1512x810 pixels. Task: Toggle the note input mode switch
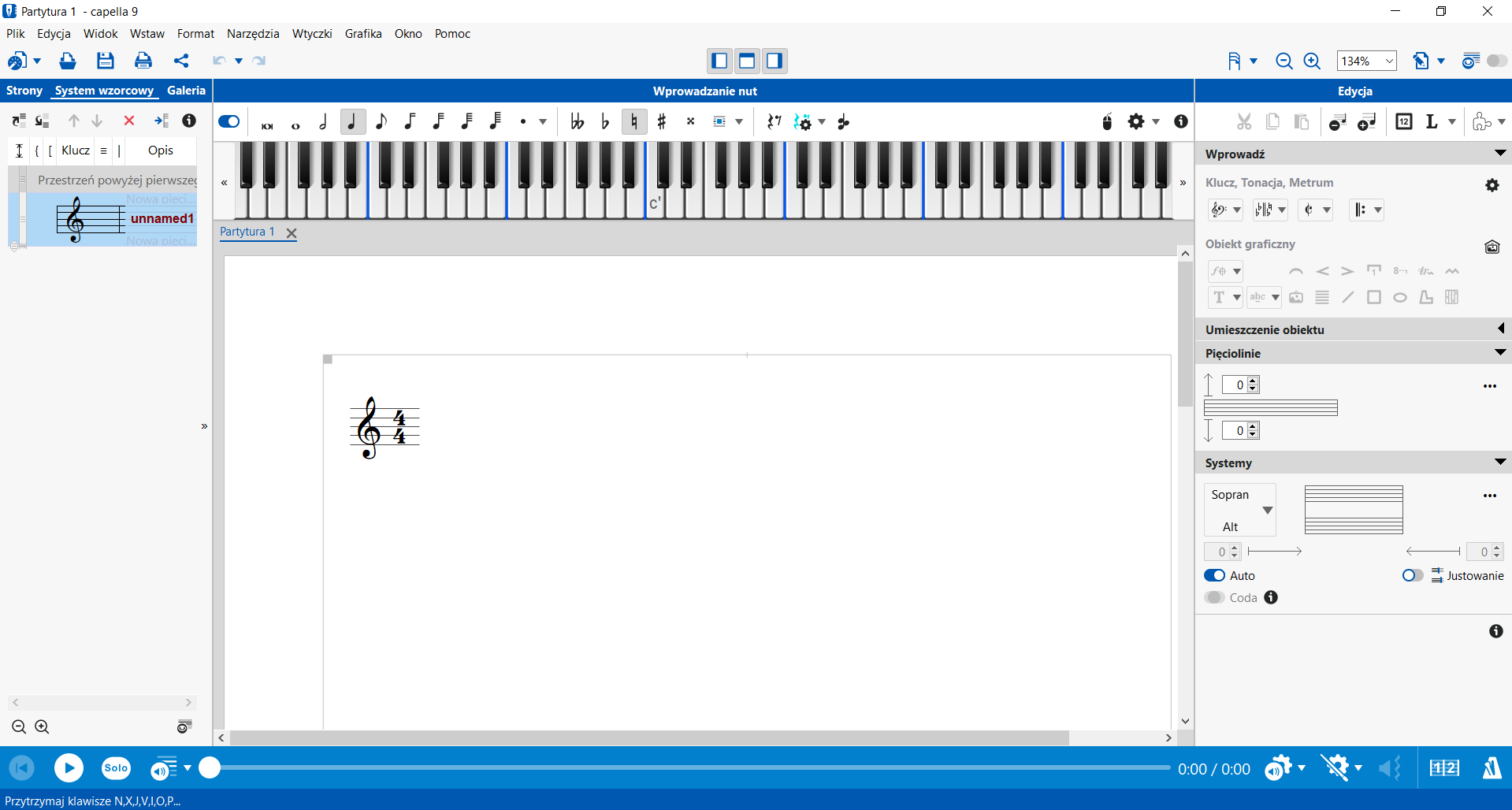tap(229, 121)
